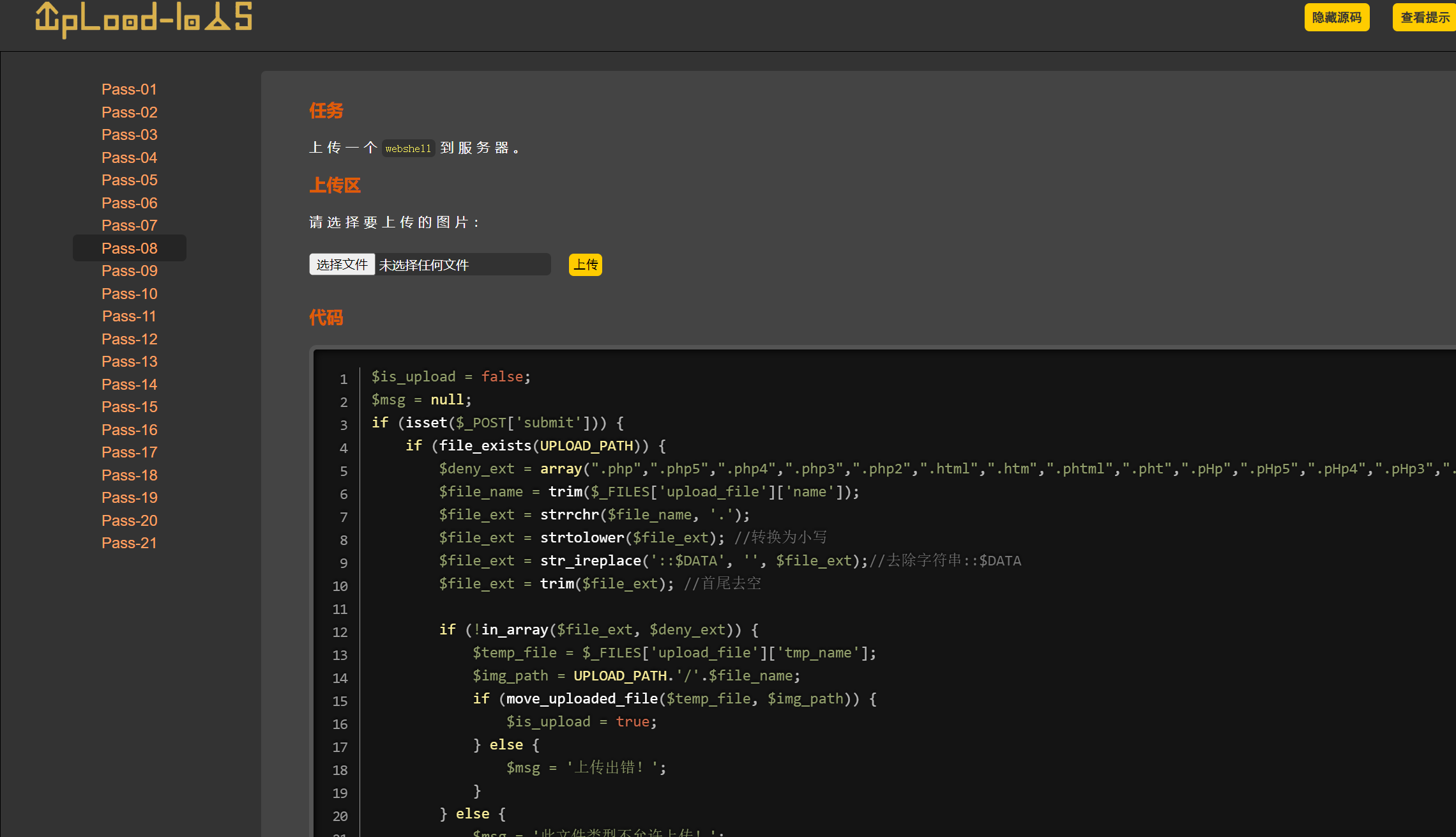Go to Pass-21 level
This screenshot has width=1456, height=837.
coord(129,543)
